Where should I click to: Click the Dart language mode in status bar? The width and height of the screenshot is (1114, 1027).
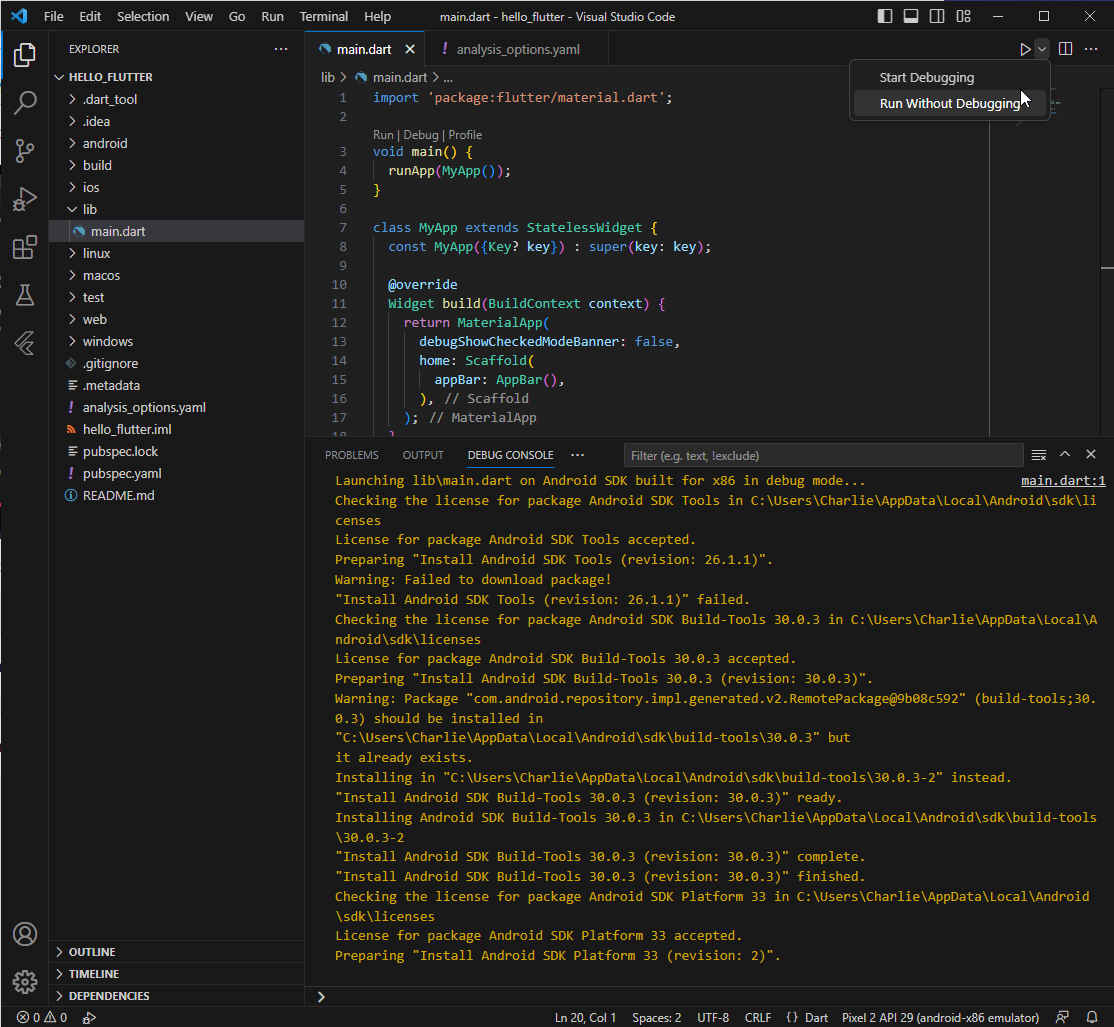click(816, 1018)
